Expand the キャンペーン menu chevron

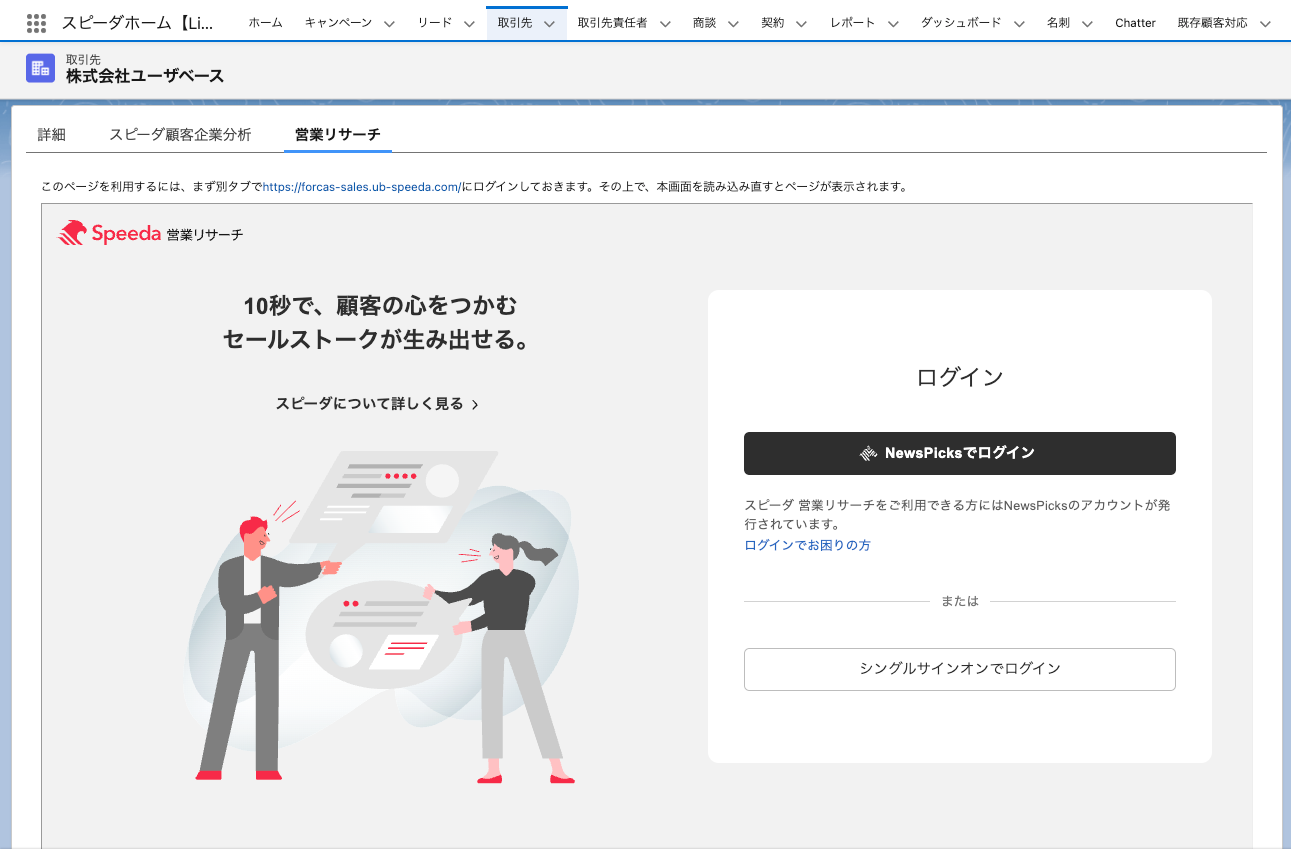(389, 23)
